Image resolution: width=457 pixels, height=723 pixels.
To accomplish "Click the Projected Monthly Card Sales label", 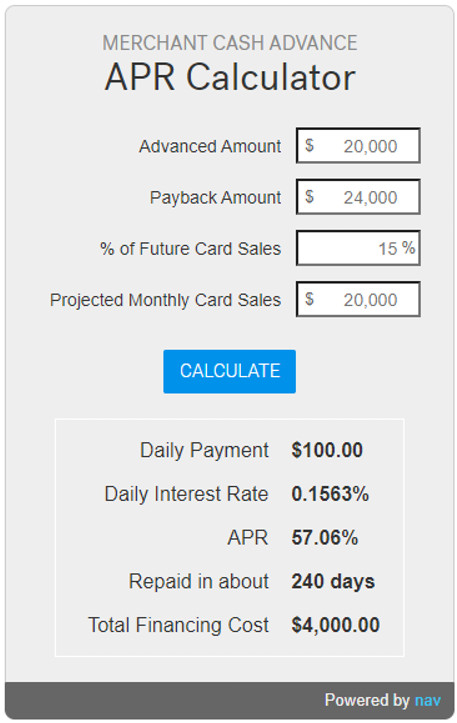I will 165,300.
